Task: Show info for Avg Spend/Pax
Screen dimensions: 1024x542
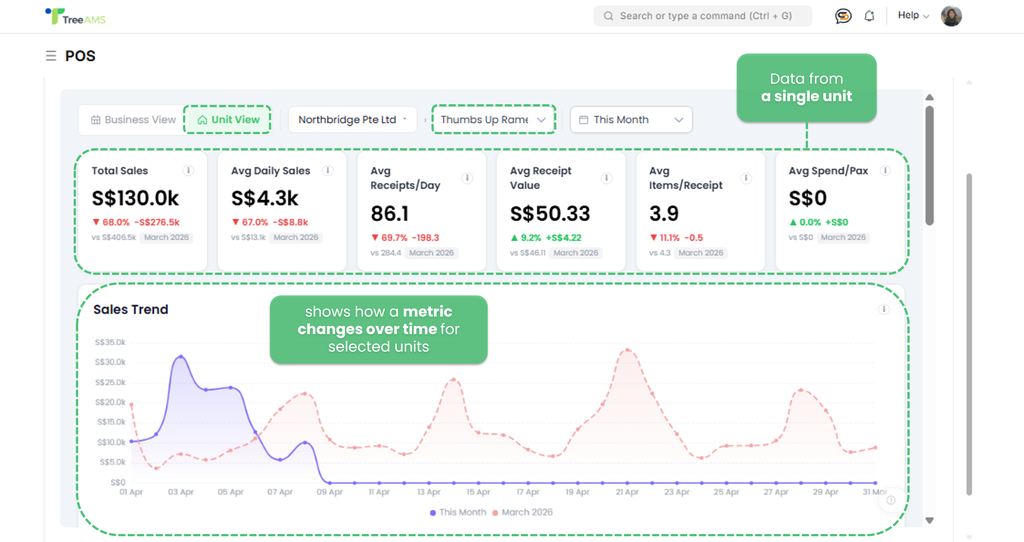Action: (x=886, y=171)
